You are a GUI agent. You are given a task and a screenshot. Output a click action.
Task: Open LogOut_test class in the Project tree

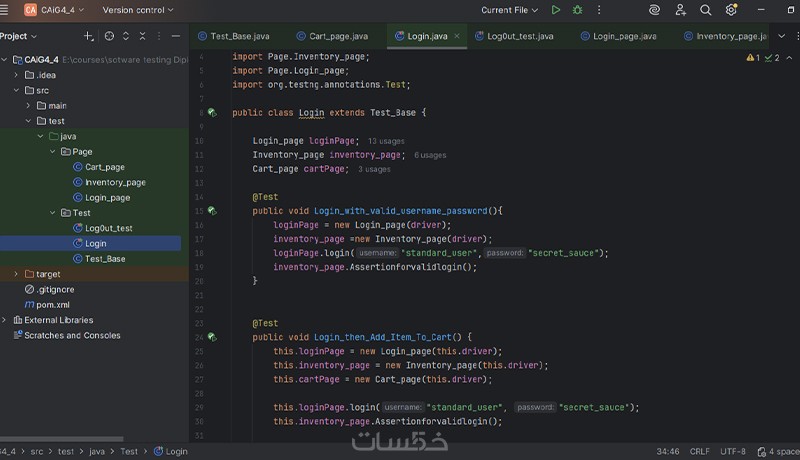(103, 228)
